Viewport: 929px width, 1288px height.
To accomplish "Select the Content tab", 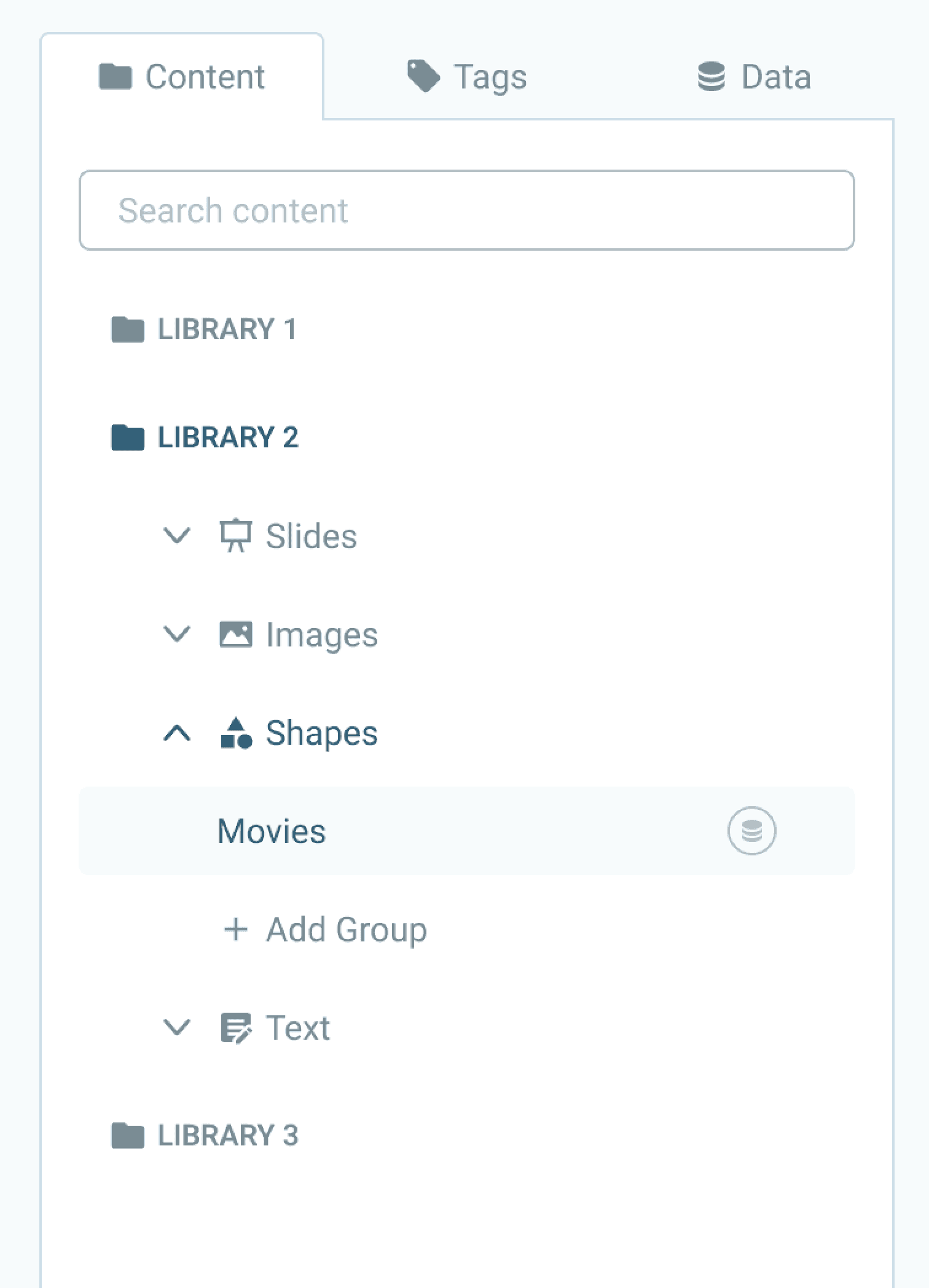I will coord(182,77).
